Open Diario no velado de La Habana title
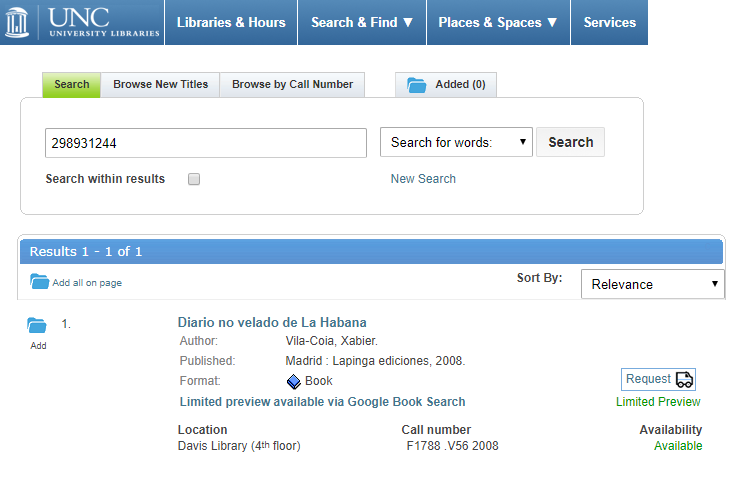Image resolution: width=733 pixels, height=482 pixels. point(272,323)
